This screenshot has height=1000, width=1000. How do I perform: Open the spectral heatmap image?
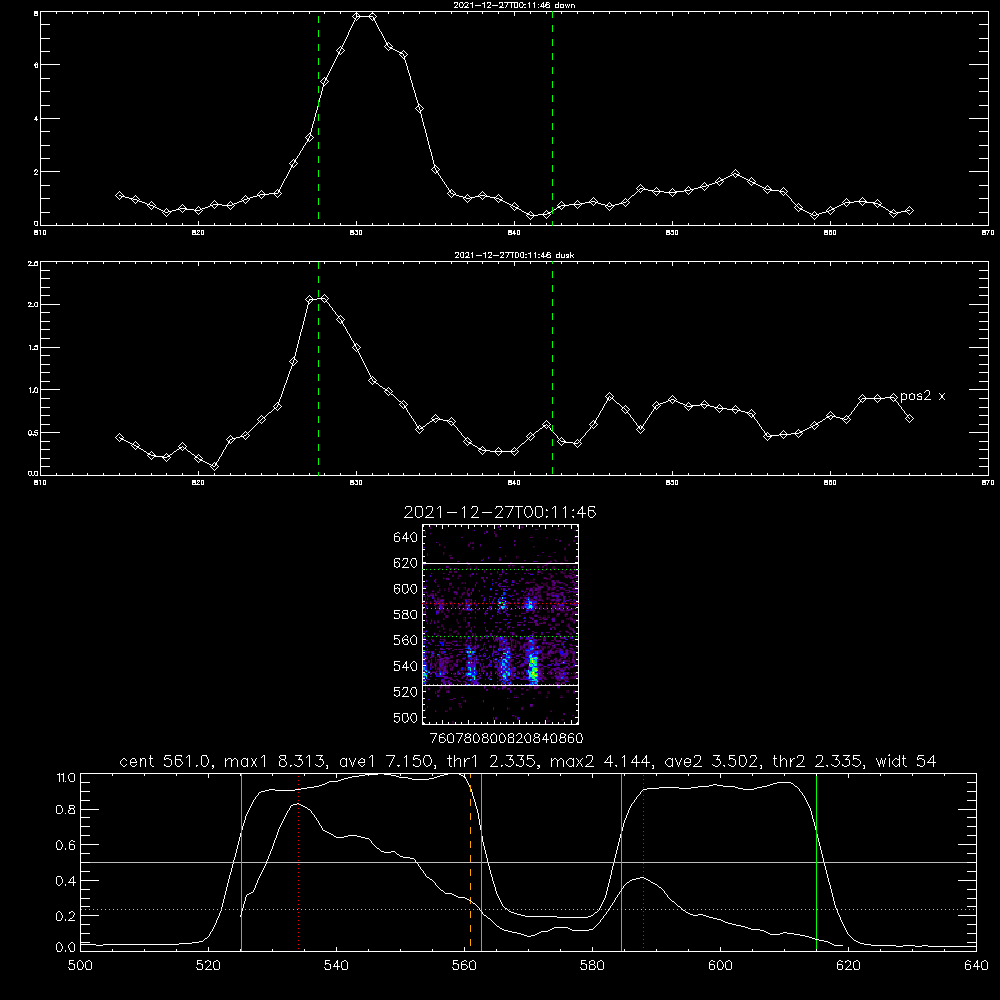(500, 624)
